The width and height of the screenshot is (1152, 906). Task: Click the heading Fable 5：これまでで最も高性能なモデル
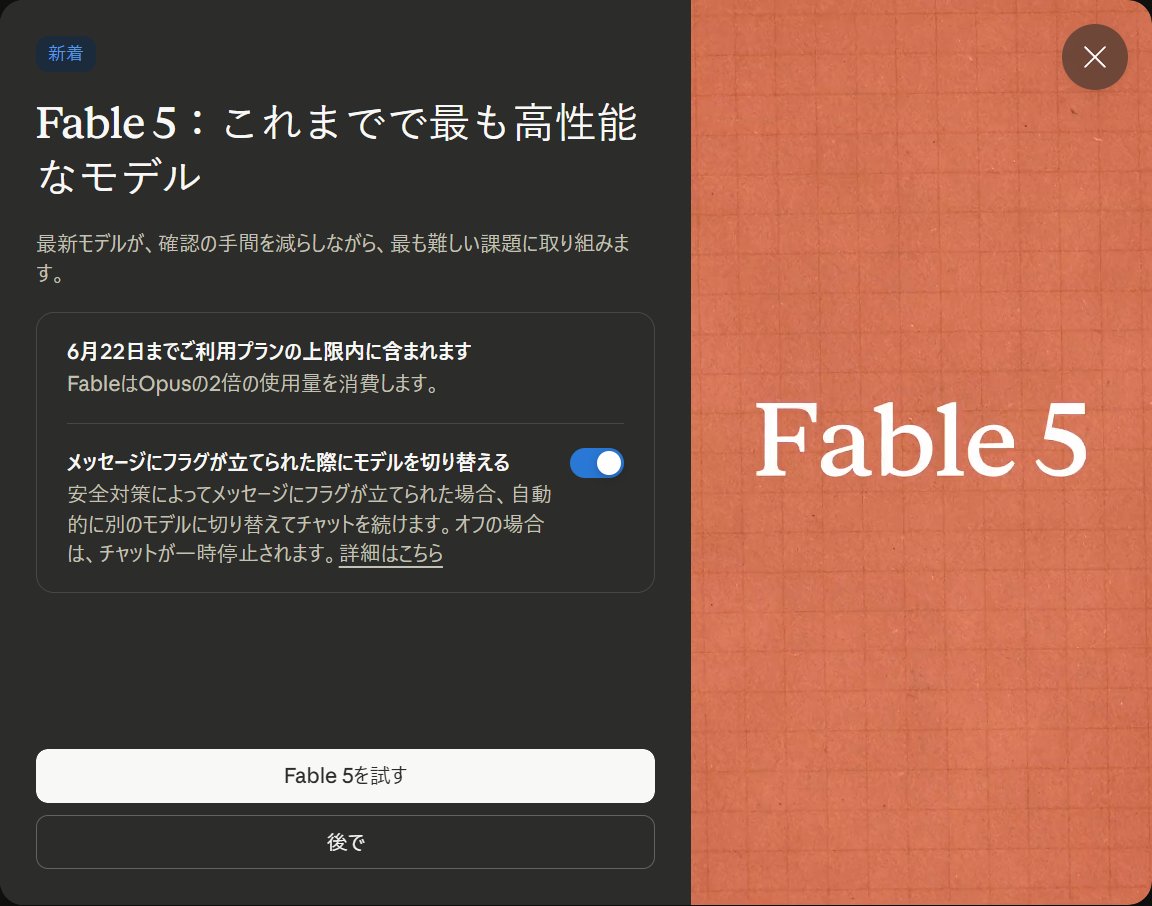coord(336,149)
